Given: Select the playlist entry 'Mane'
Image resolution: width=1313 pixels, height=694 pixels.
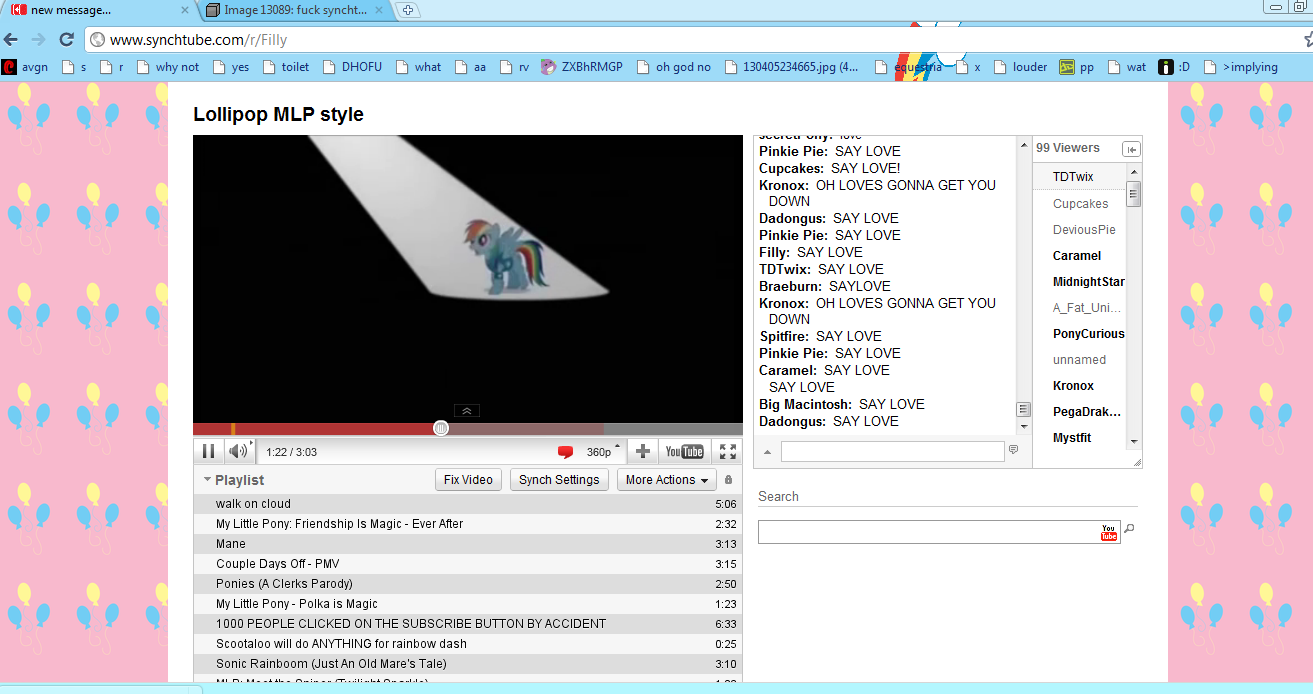Looking at the screenshot, I should (467, 544).
